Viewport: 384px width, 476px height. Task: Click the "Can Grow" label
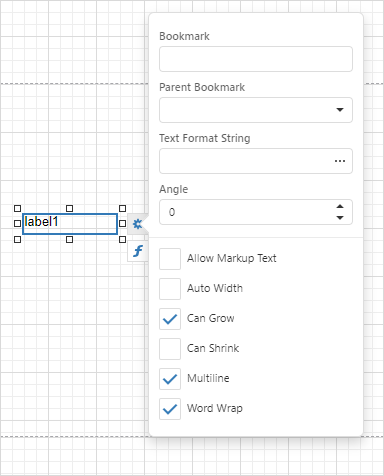pyautogui.click(x=211, y=318)
